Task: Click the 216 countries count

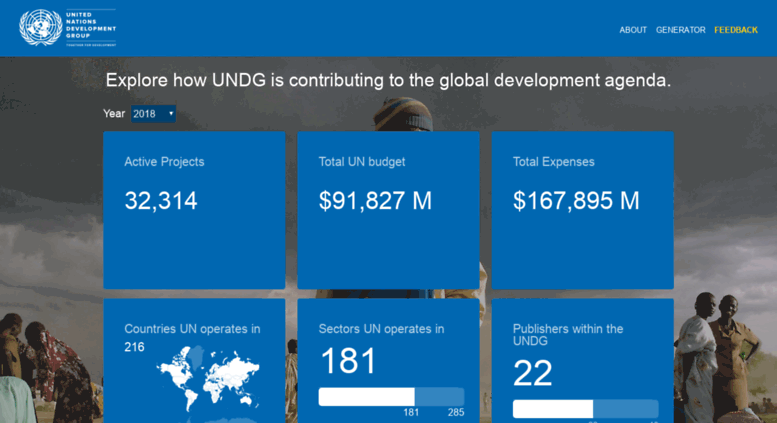Action: (134, 347)
